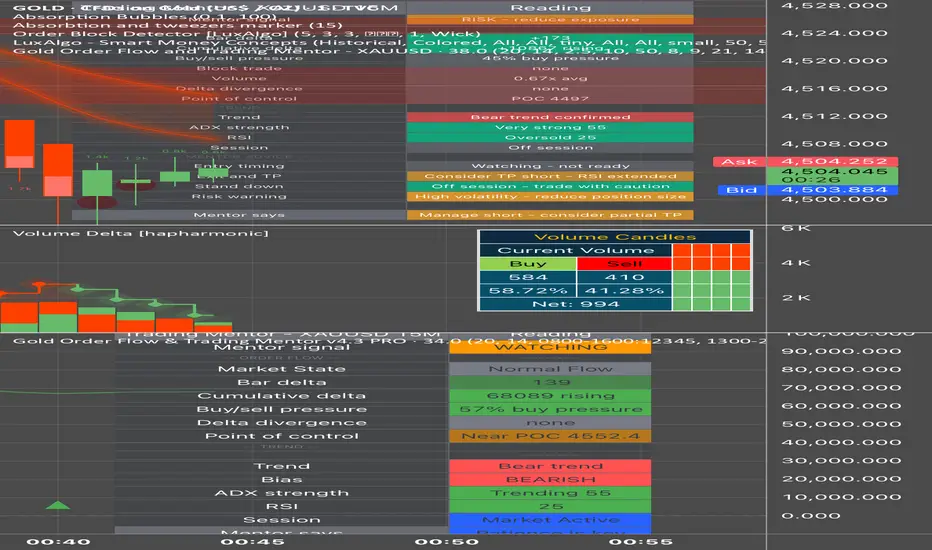Click the 45% buy pressure cell
932x550 pixels.
(550, 58)
